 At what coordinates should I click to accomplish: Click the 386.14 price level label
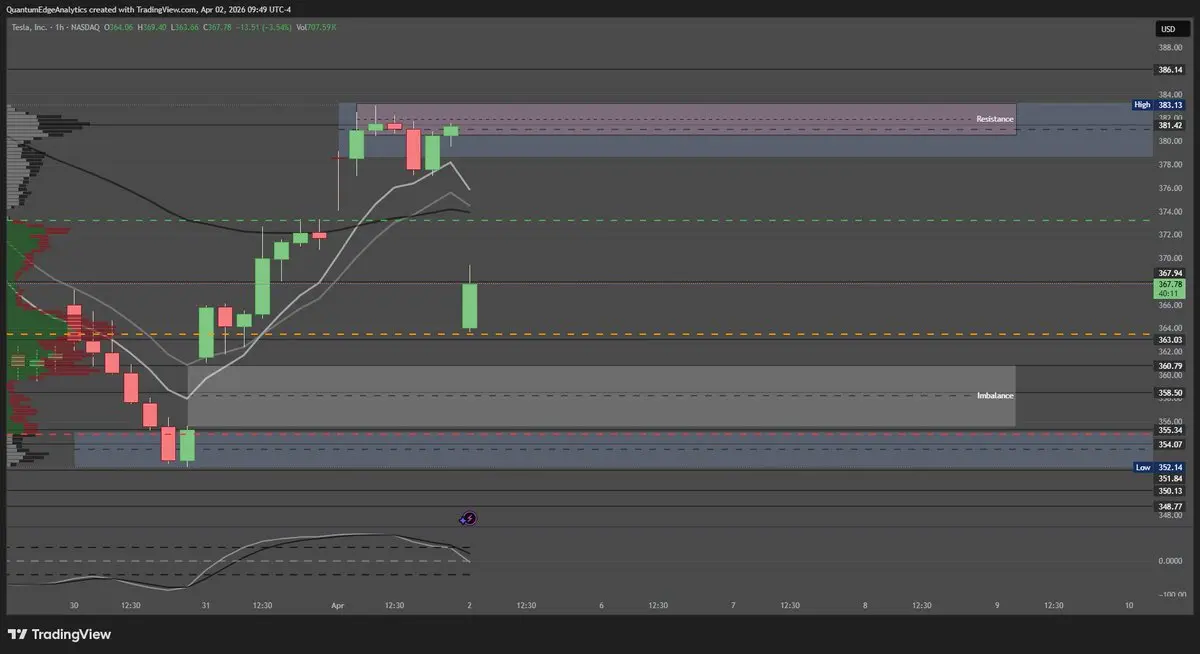coord(1170,71)
